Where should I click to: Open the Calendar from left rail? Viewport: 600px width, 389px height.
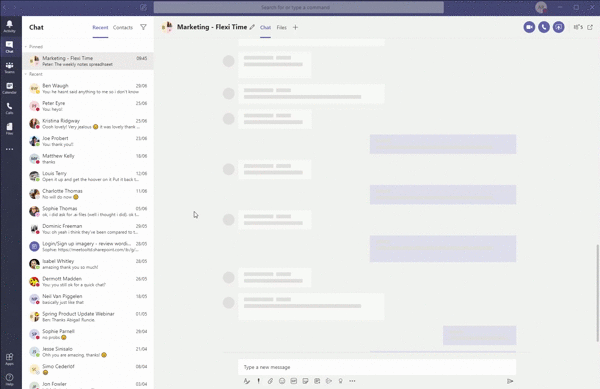[10, 88]
